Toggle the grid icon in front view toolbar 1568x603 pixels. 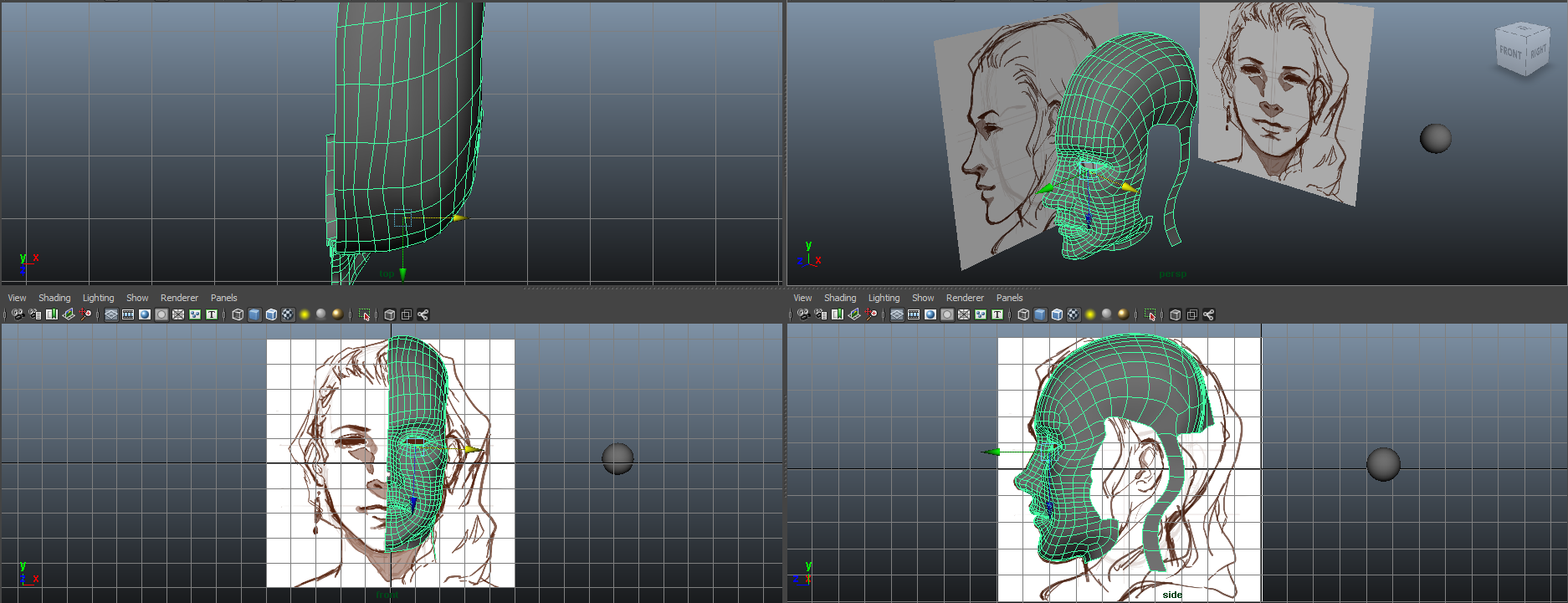[111, 314]
